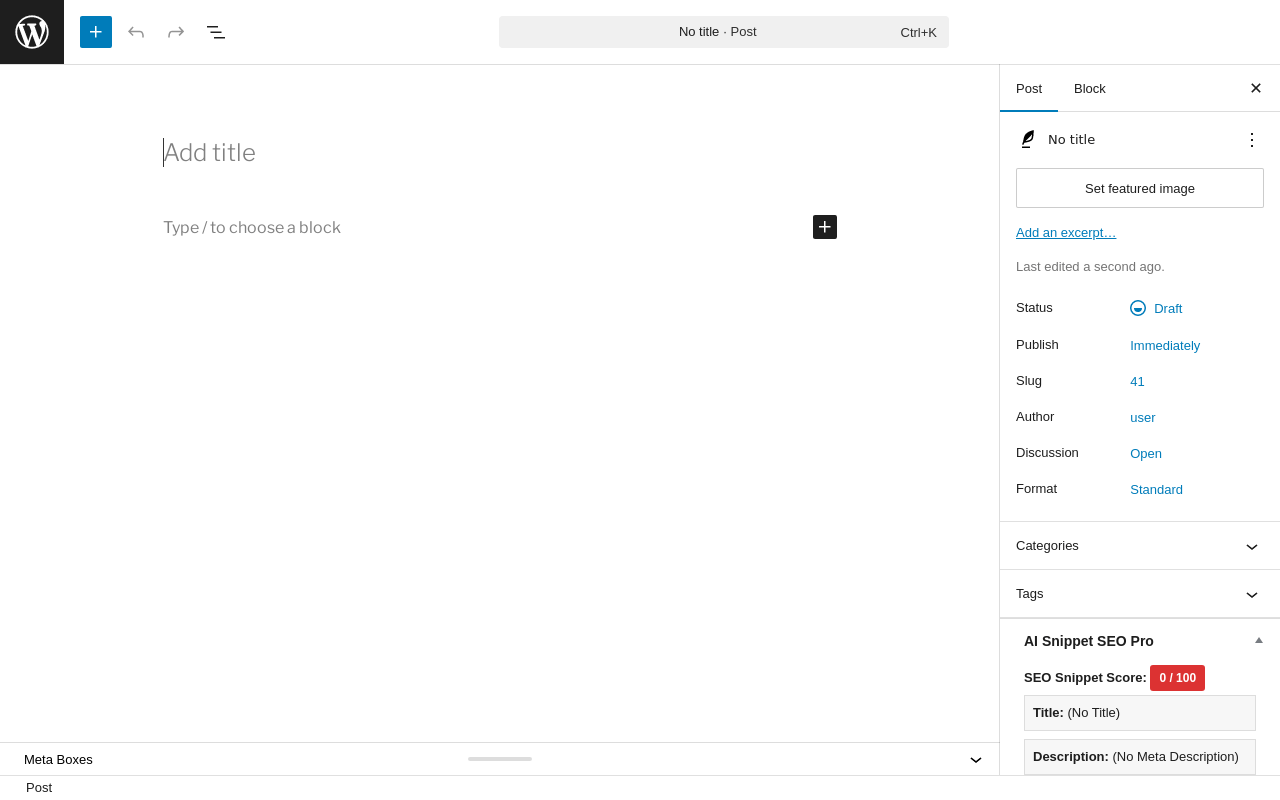Select the Post tab in sidebar
This screenshot has width=1280, height=800.
pyautogui.click(x=1029, y=88)
